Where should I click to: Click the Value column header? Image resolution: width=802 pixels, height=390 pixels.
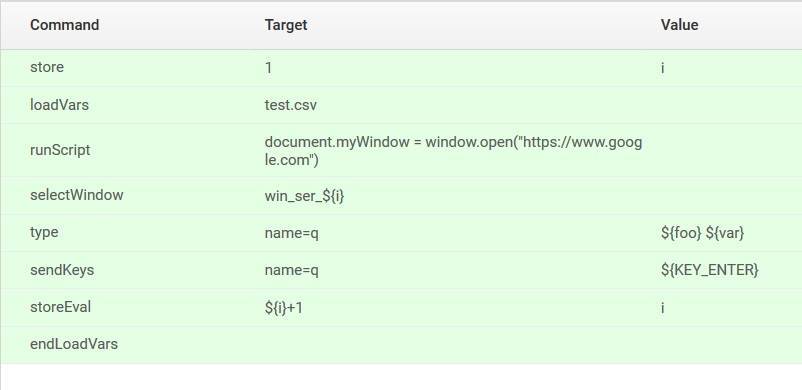(x=679, y=25)
